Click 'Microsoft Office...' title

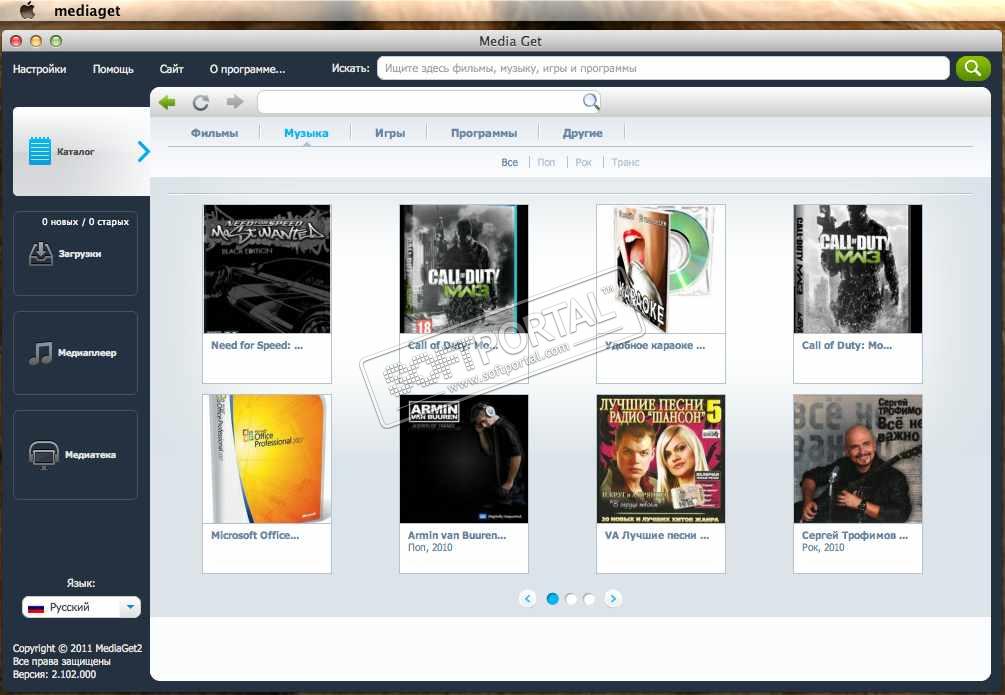tap(255, 535)
